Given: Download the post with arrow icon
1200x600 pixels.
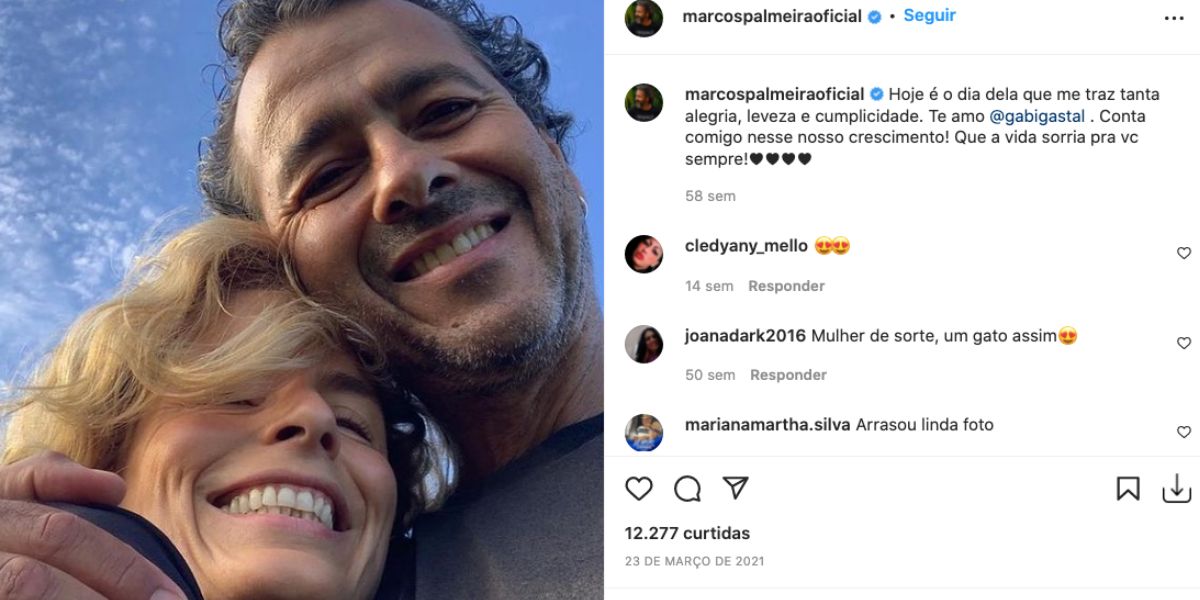Looking at the screenshot, I should point(1176,488).
